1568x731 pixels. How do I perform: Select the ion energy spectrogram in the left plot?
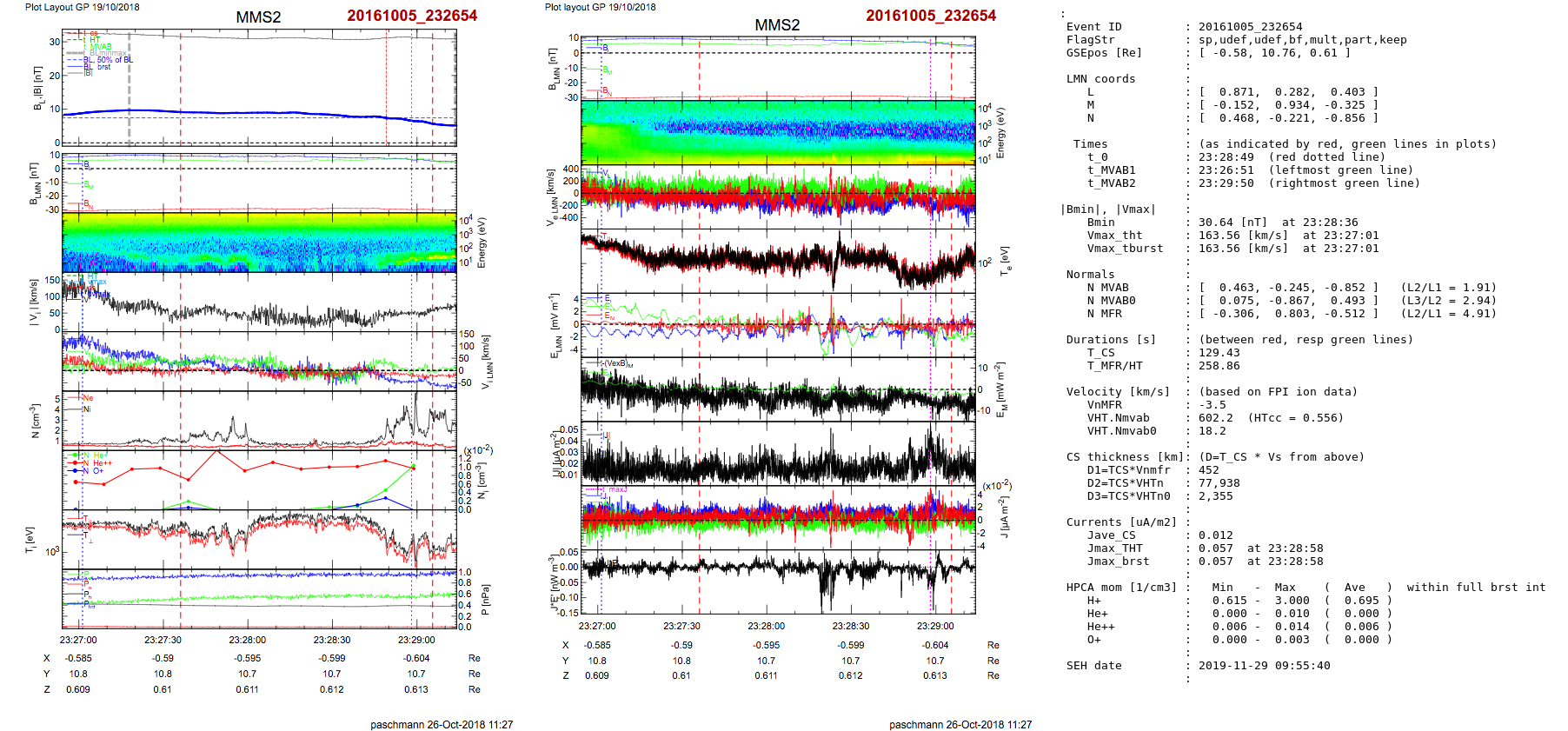259,242
